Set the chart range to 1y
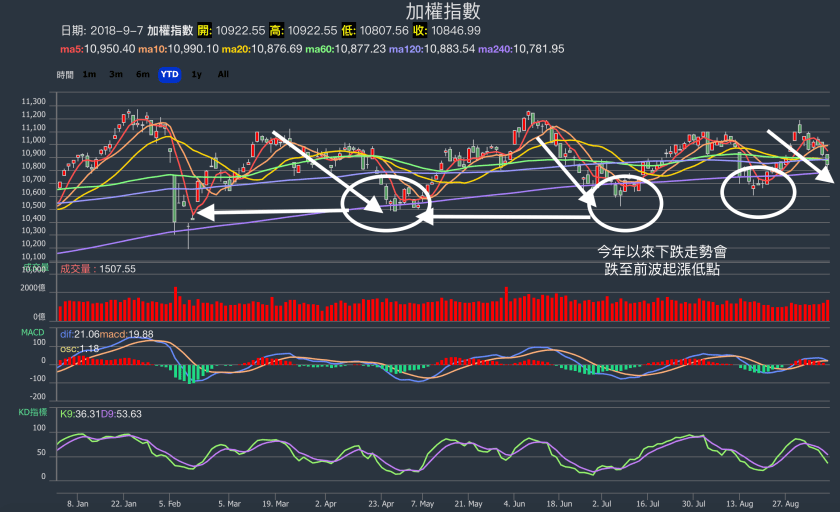The height and width of the screenshot is (512, 840). pos(197,74)
